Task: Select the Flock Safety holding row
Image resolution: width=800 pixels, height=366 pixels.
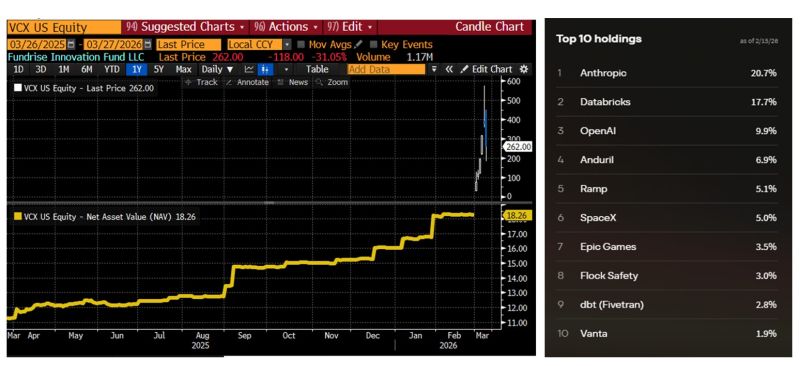Action: coord(667,276)
